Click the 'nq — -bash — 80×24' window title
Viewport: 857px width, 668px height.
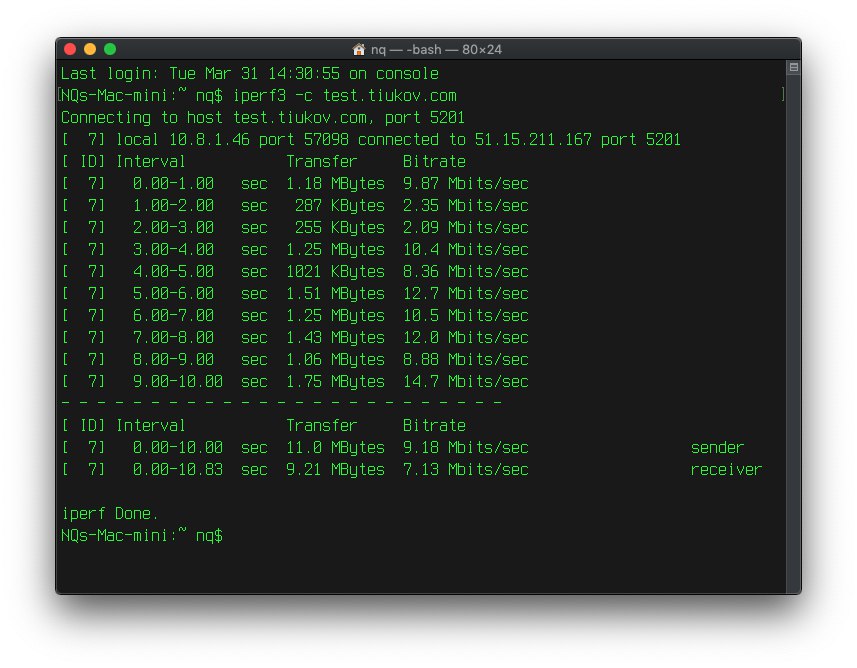coord(436,50)
